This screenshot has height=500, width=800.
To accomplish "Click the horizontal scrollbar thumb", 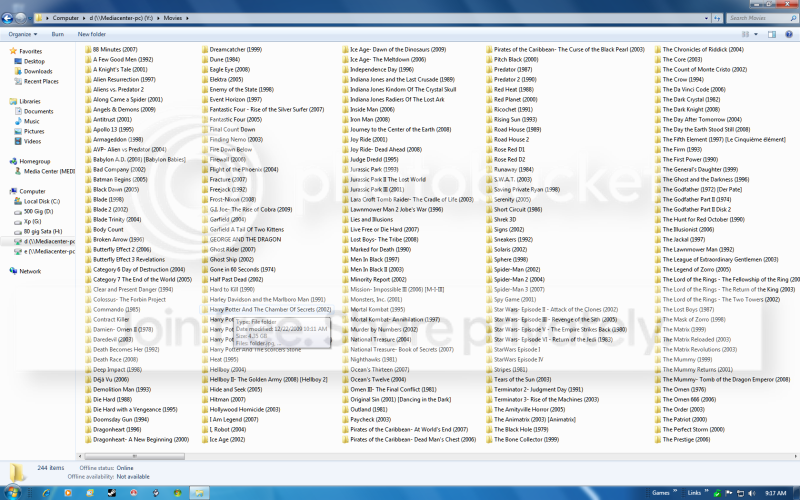I will click(x=134, y=456).
